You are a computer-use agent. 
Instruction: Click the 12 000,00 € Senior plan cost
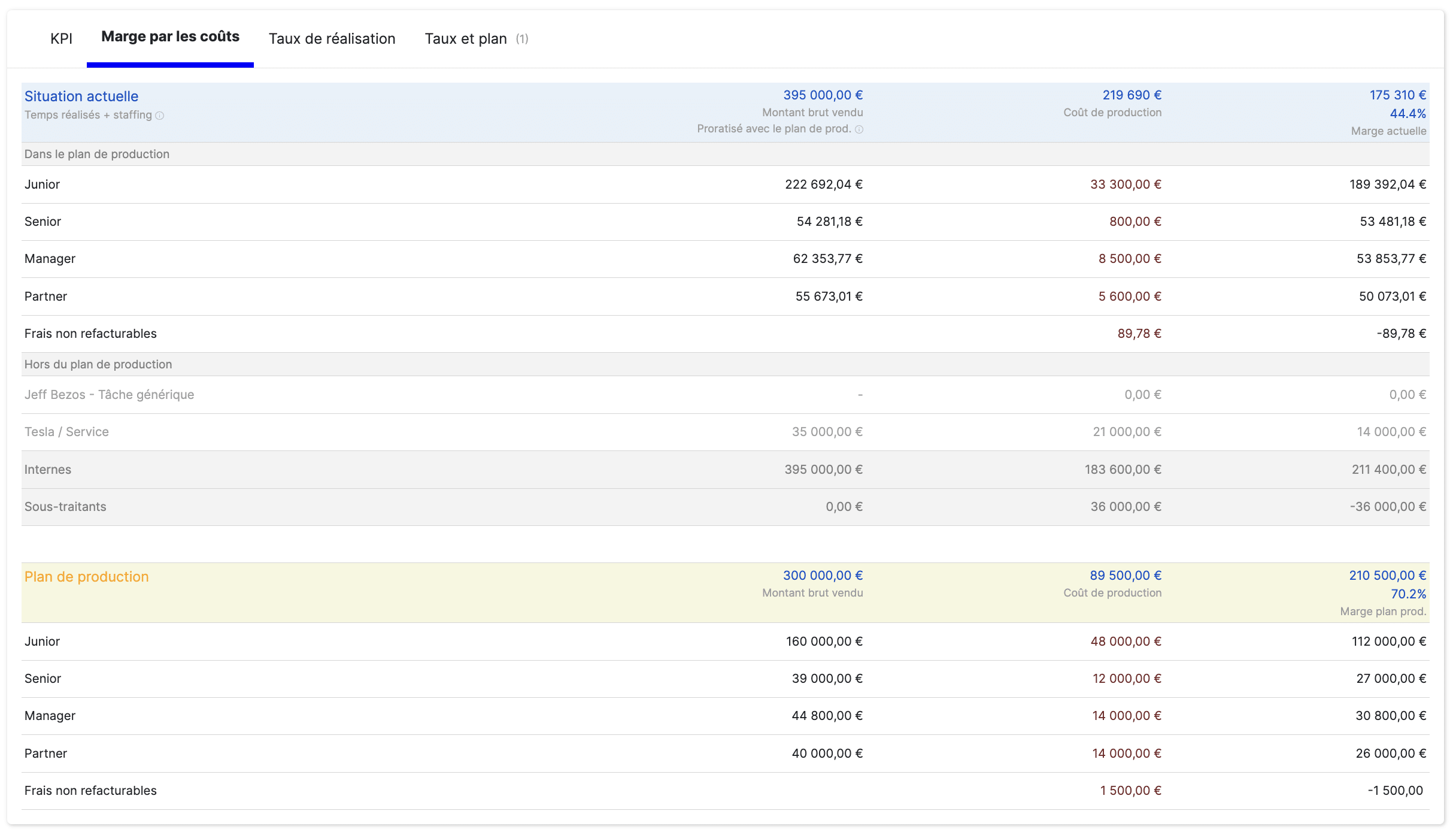pos(1127,679)
